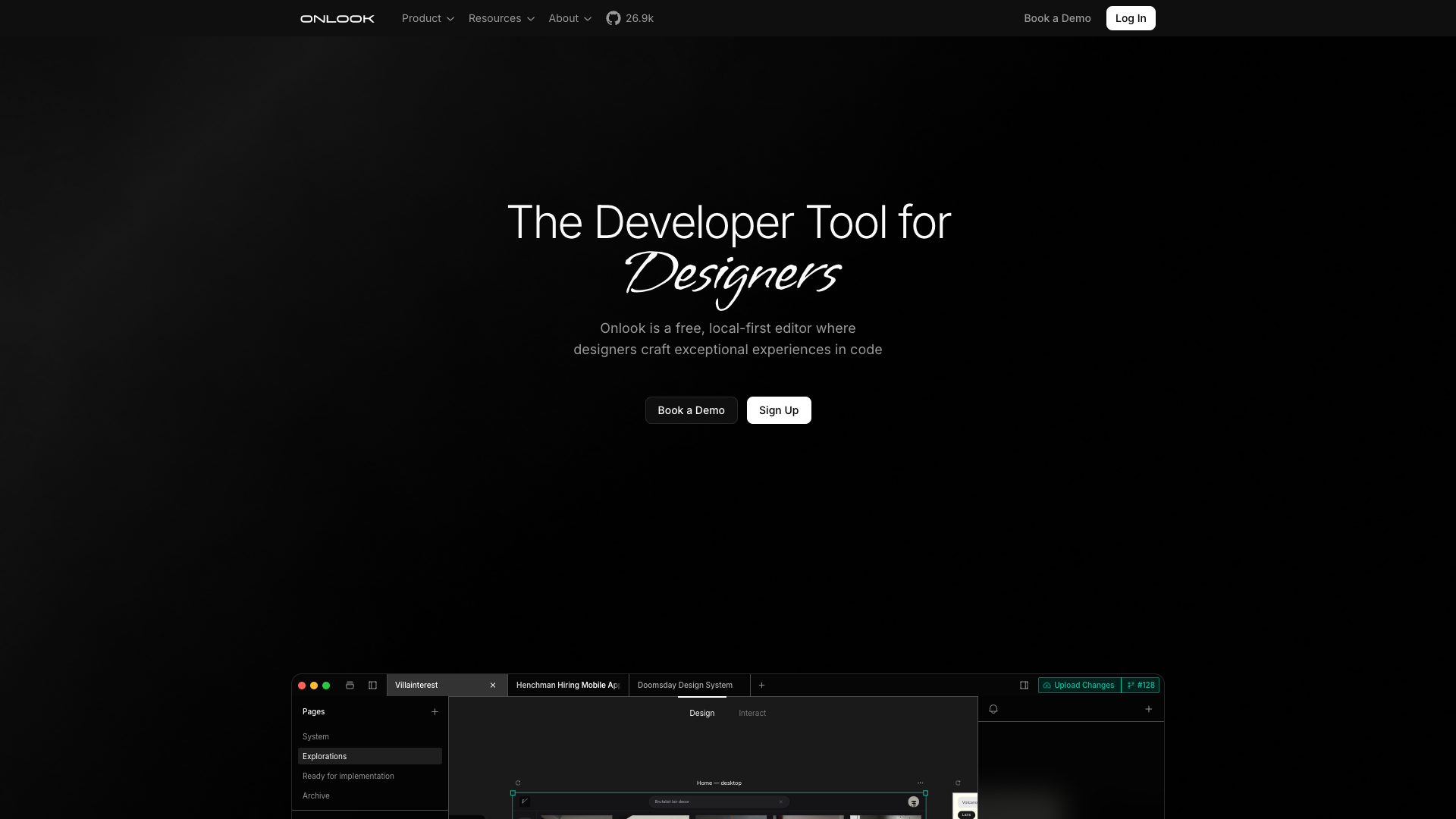Image resolution: width=1456 pixels, height=819 pixels.
Task: Open the GitHub icon link showing 26.9k
Action: [x=629, y=18]
